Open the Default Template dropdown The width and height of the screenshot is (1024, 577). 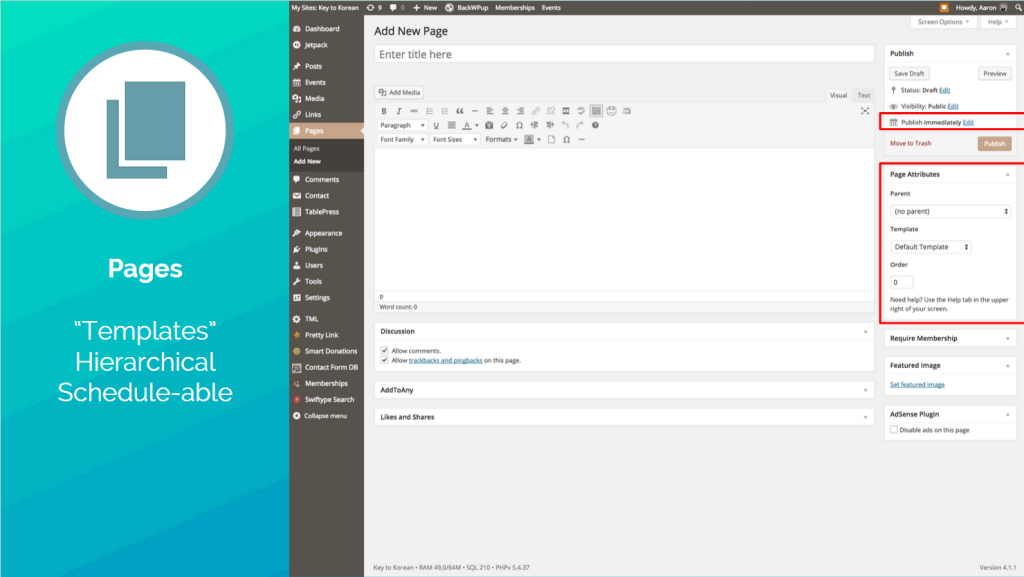click(x=931, y=247)
